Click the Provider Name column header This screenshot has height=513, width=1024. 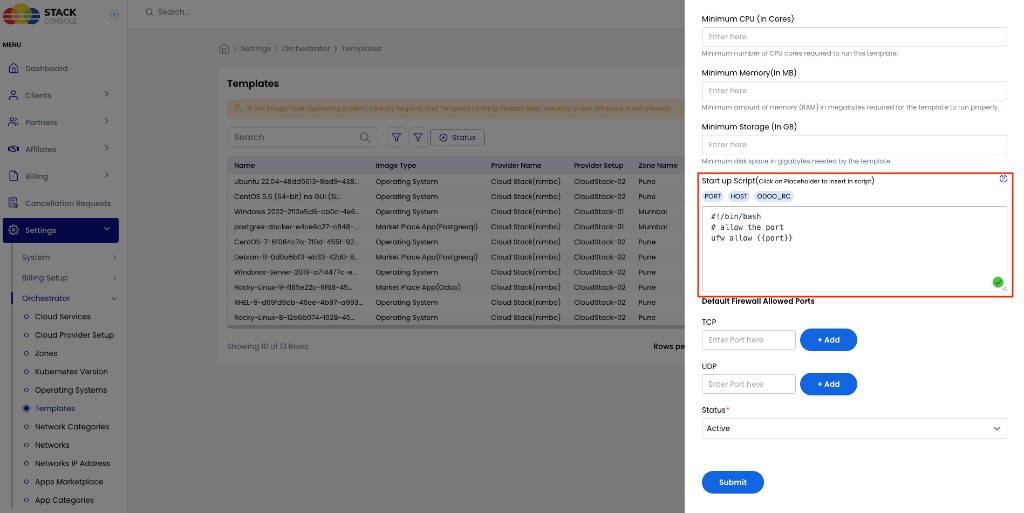pos(516,165)
